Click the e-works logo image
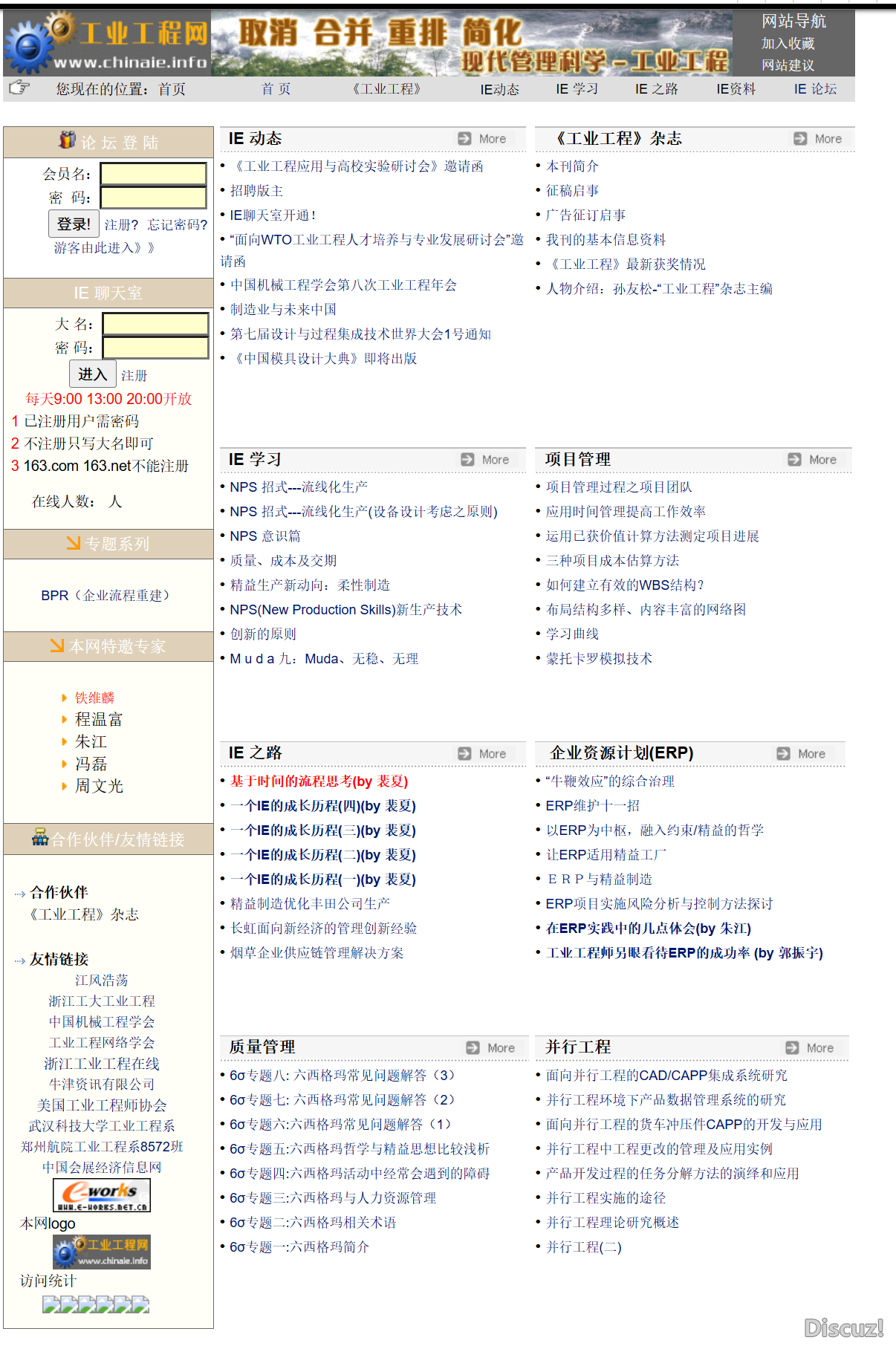This screenshot has height=1346, width=896. coord(102,1195)
